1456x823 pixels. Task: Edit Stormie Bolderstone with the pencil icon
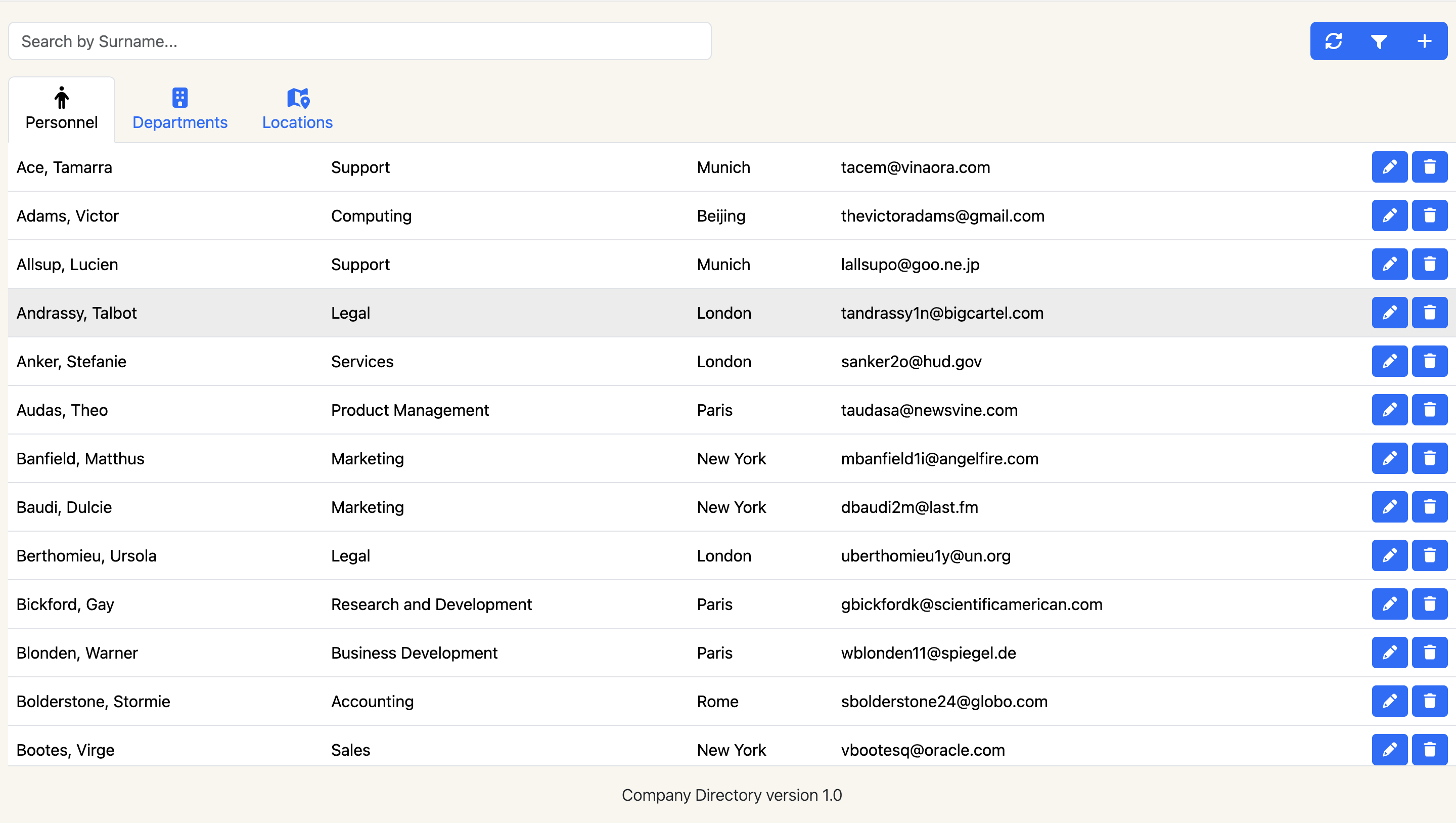pyautogui.click(x=1390, y=702)
